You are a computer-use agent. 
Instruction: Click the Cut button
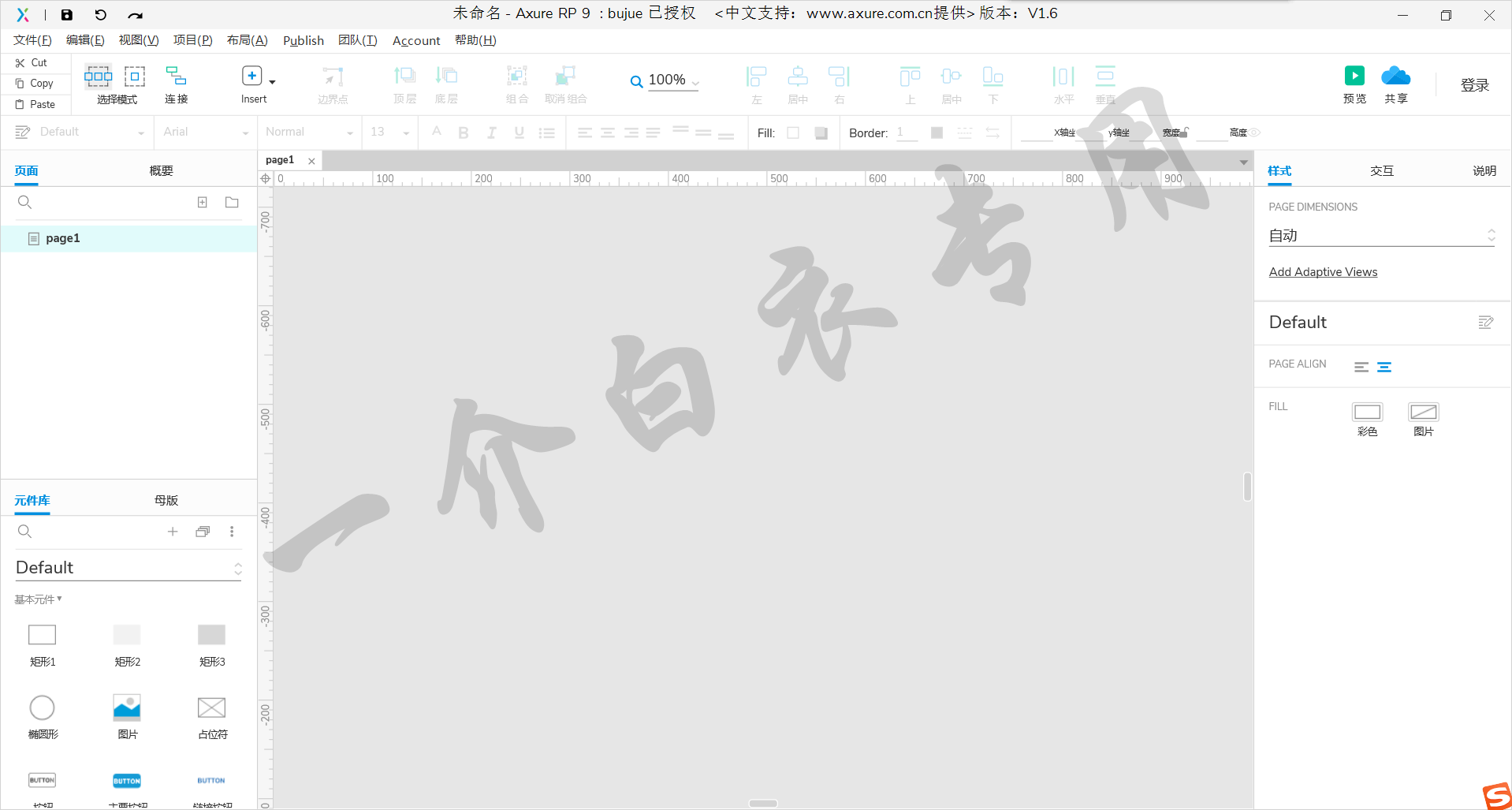point(32,63)
